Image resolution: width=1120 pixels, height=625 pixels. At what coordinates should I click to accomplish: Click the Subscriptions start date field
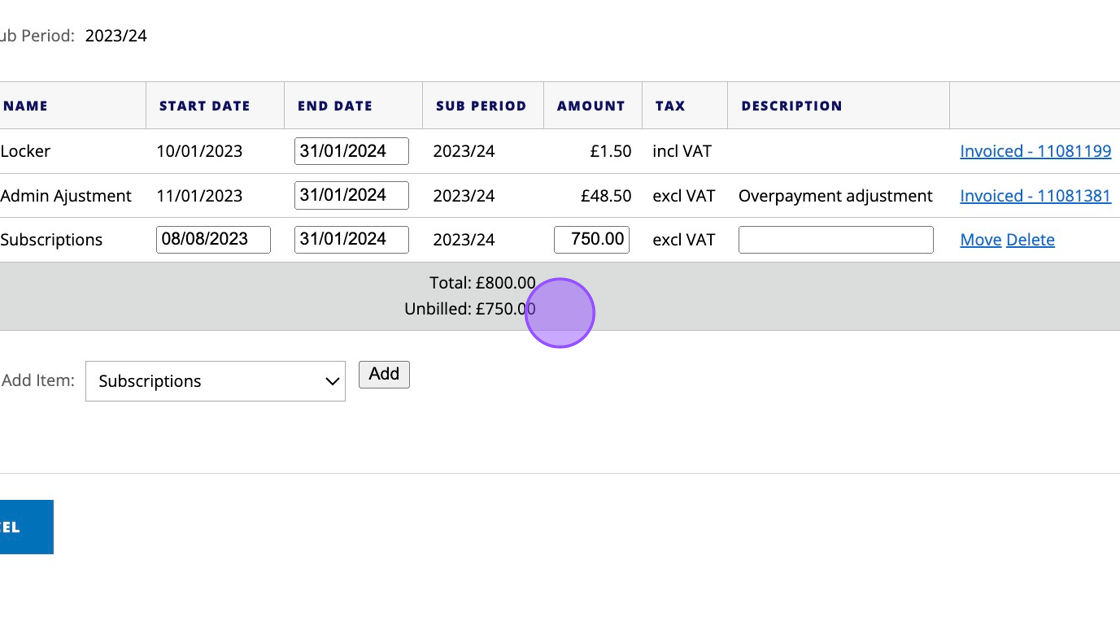pyautogui.click(x=213, y=240)
